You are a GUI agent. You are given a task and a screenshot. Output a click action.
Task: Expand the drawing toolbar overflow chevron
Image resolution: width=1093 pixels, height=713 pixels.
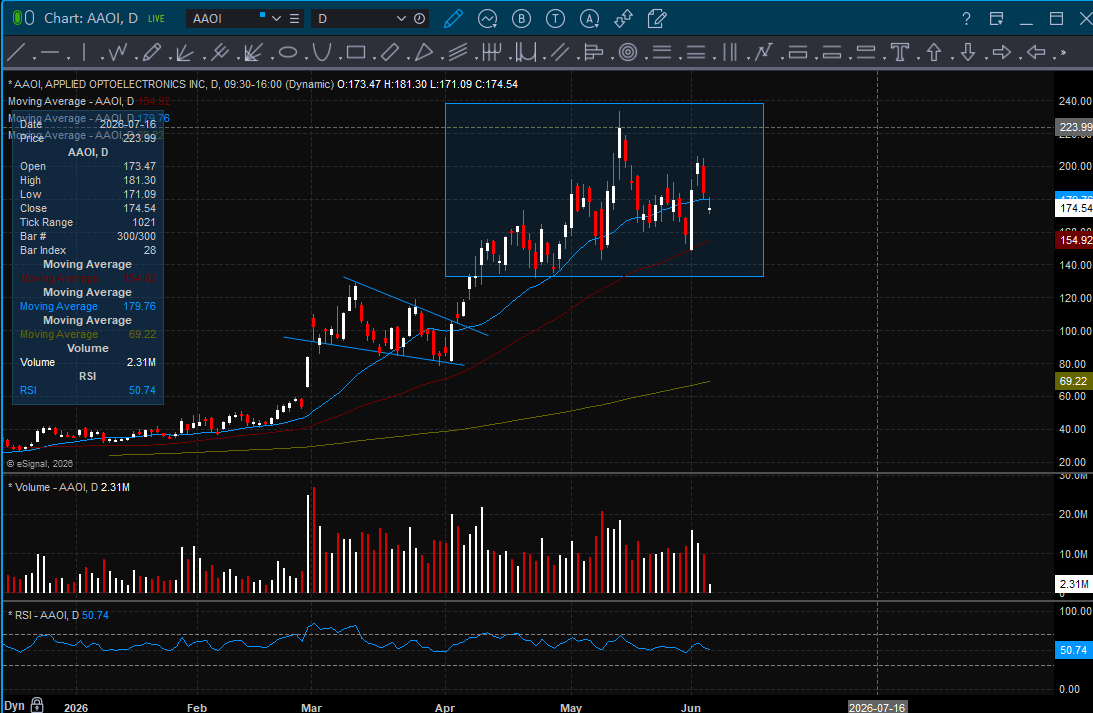pyautogui.click(x=1063, y=52)
